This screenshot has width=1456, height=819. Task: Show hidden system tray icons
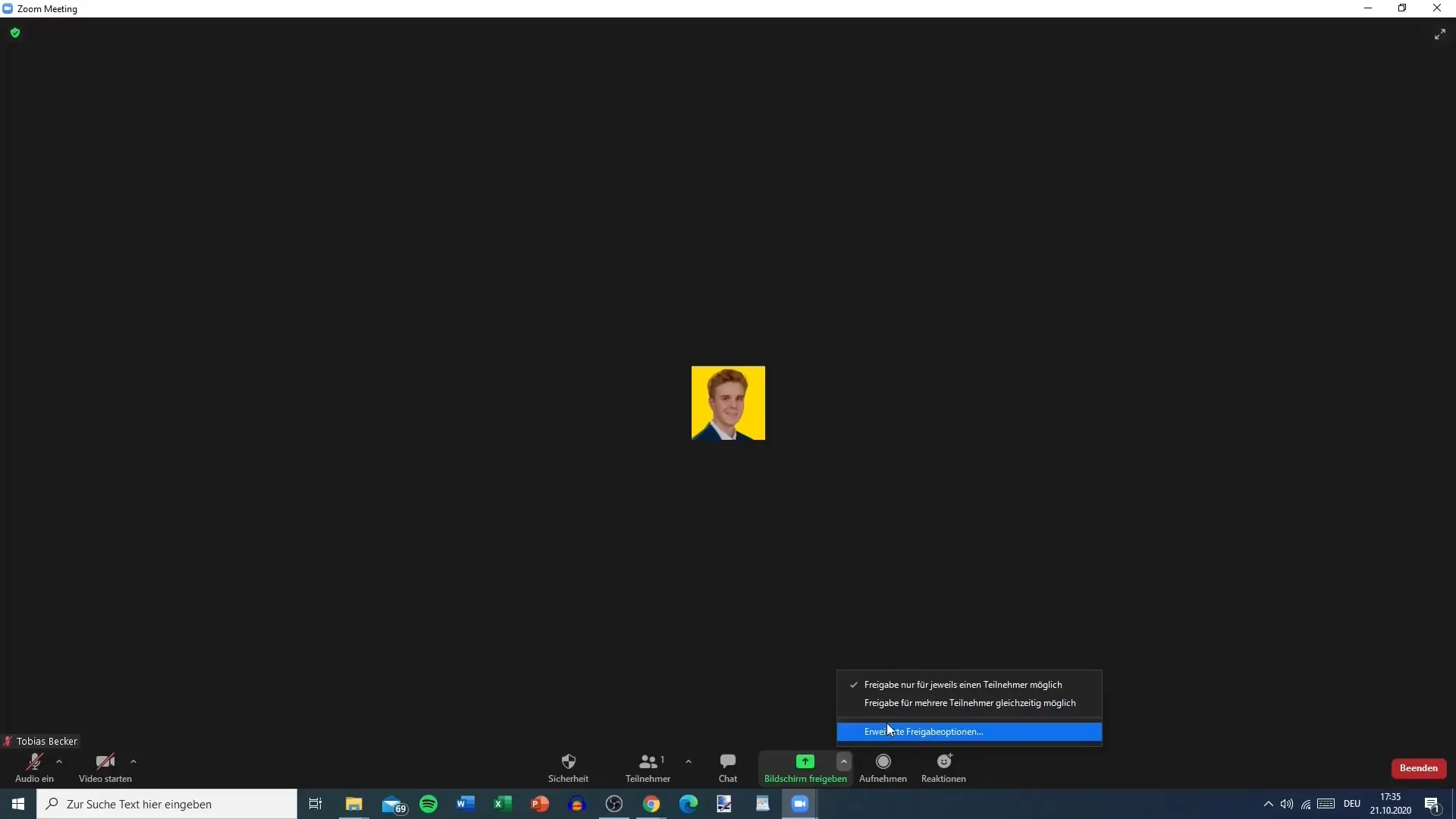[x=1268, y=804]
